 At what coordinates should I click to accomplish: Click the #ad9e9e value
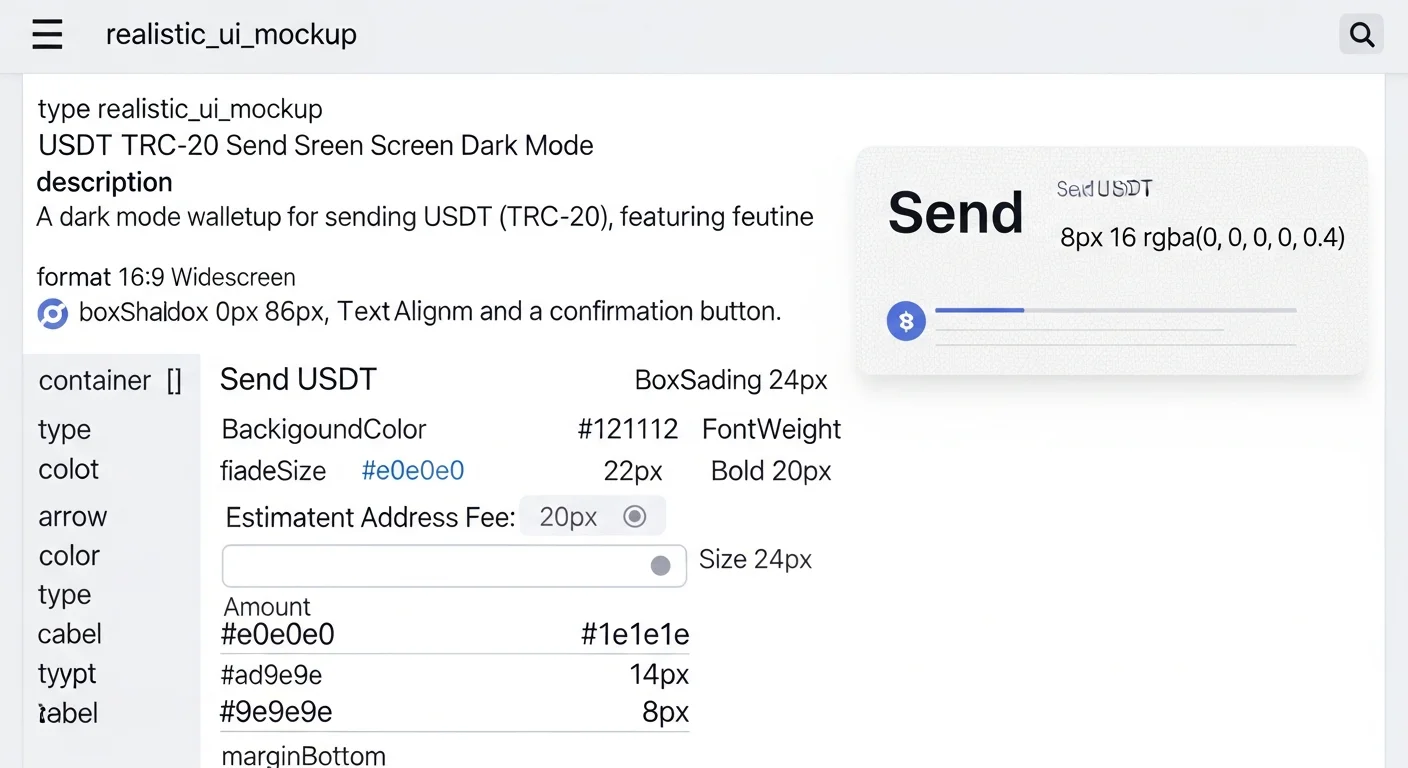pyautogui.click(x=271, y=676)
